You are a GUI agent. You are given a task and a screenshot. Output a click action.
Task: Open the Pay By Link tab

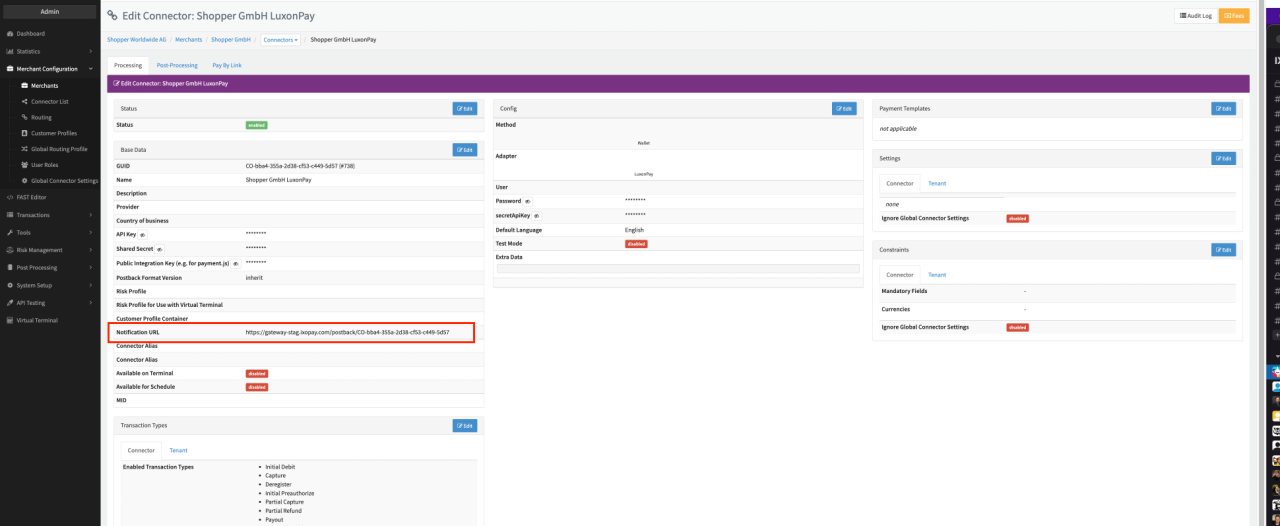226,65
